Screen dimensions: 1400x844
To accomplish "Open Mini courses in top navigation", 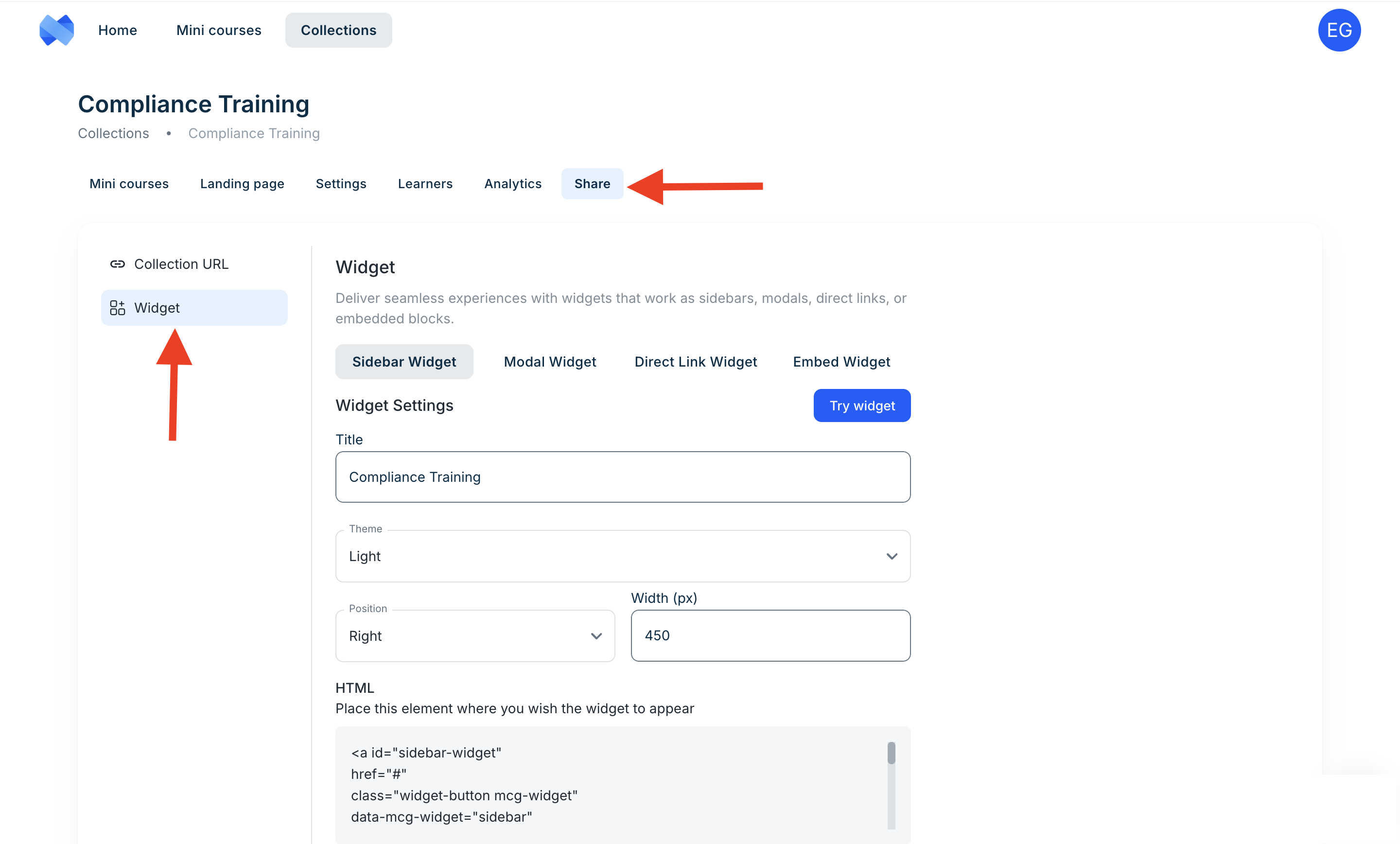I will tap(219, 30).
